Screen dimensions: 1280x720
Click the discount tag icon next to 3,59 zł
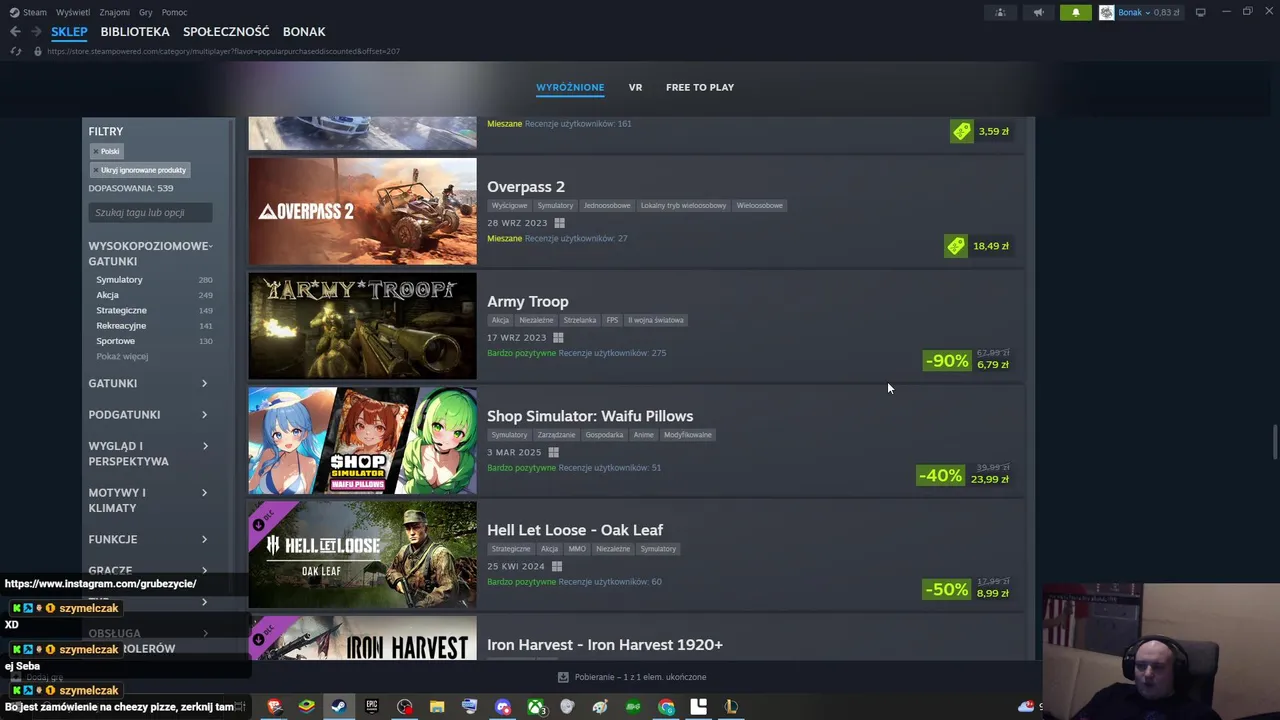[x=961, y=131]
